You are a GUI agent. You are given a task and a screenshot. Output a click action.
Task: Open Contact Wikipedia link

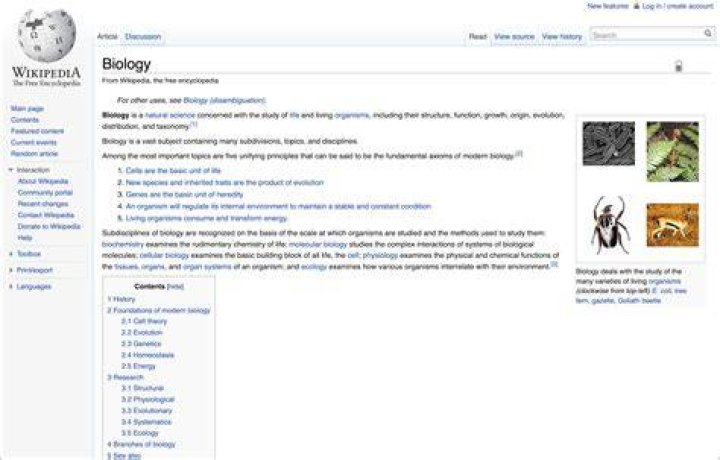[46, 215]
